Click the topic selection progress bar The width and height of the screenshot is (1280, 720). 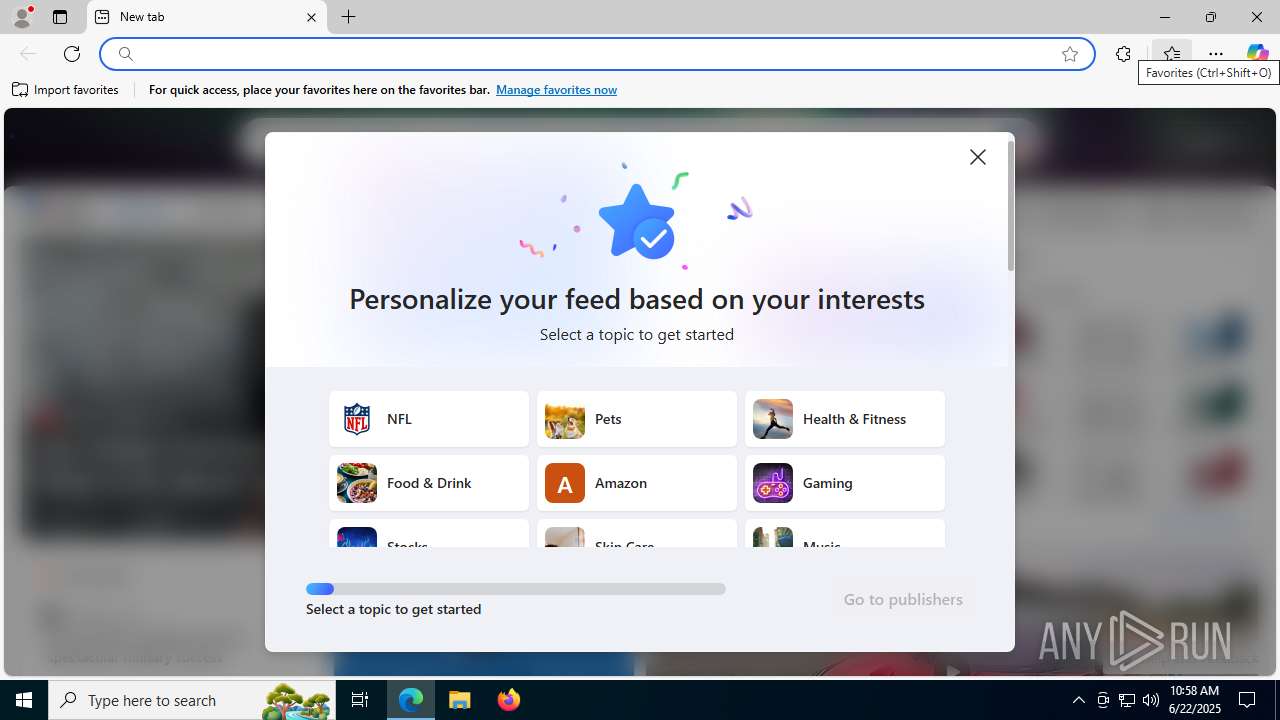516,589
